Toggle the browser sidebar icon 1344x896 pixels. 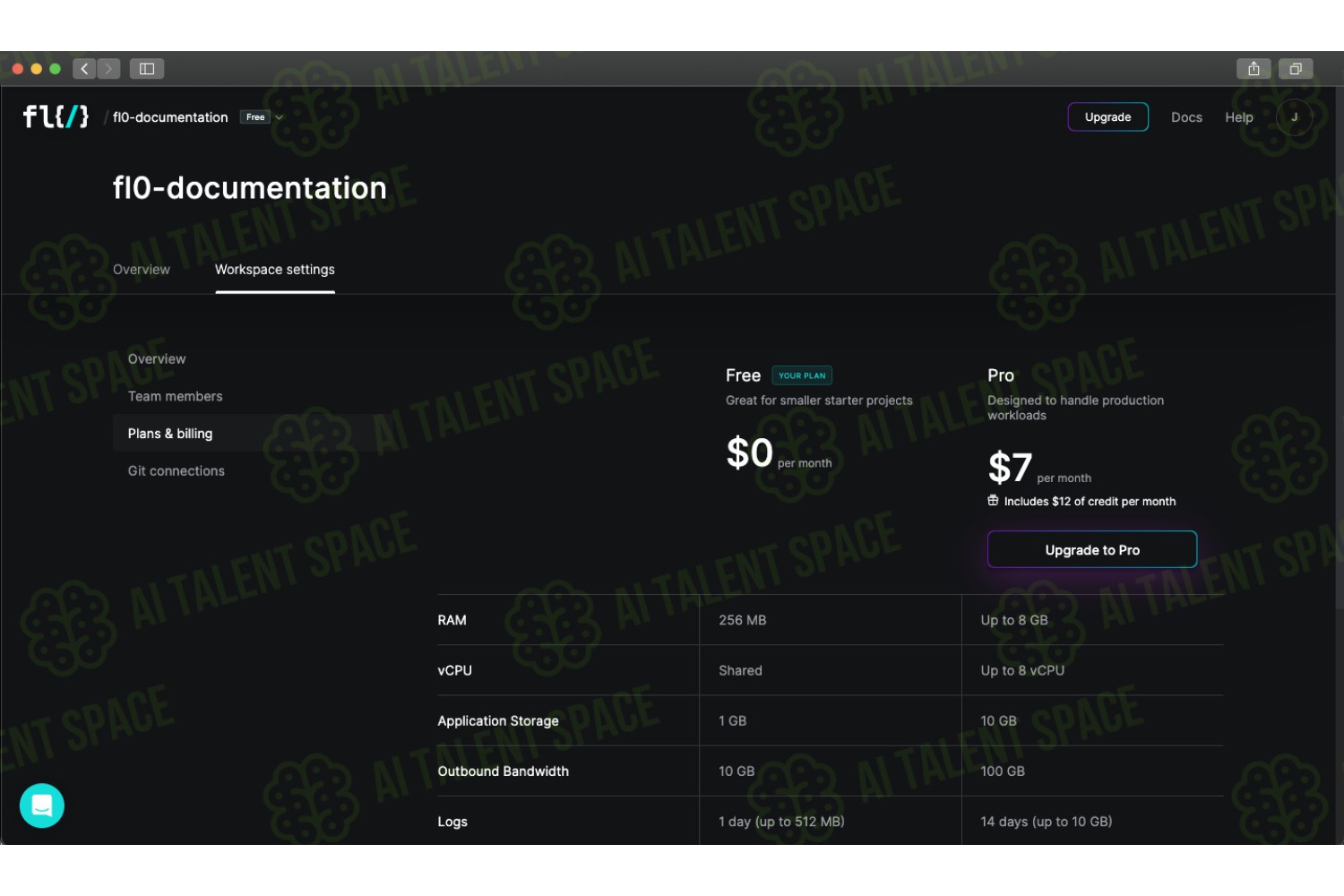point(147,69)
